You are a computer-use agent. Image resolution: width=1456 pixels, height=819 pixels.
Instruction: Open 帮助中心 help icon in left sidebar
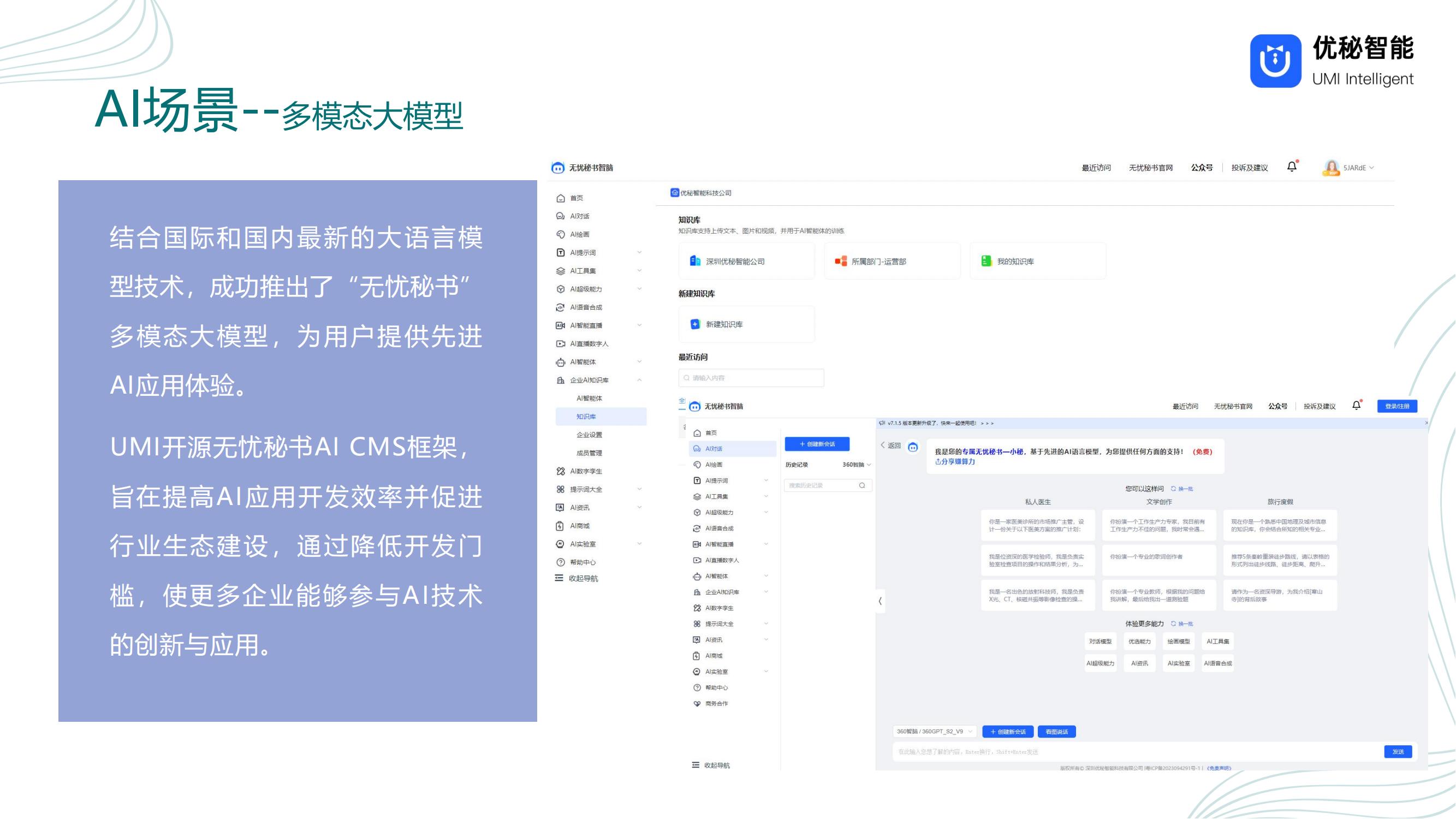(x=560, y=562)
